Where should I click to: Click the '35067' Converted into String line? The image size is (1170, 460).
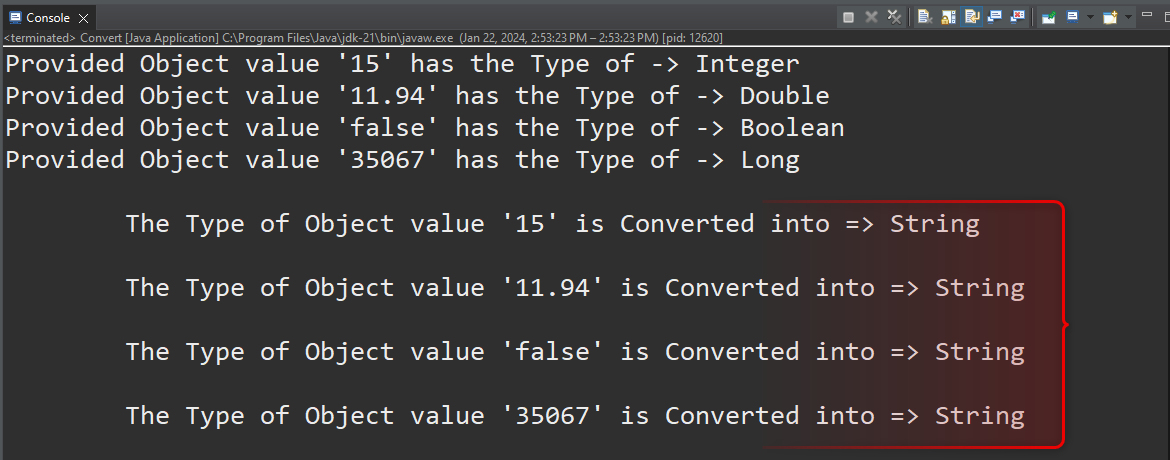575,416
